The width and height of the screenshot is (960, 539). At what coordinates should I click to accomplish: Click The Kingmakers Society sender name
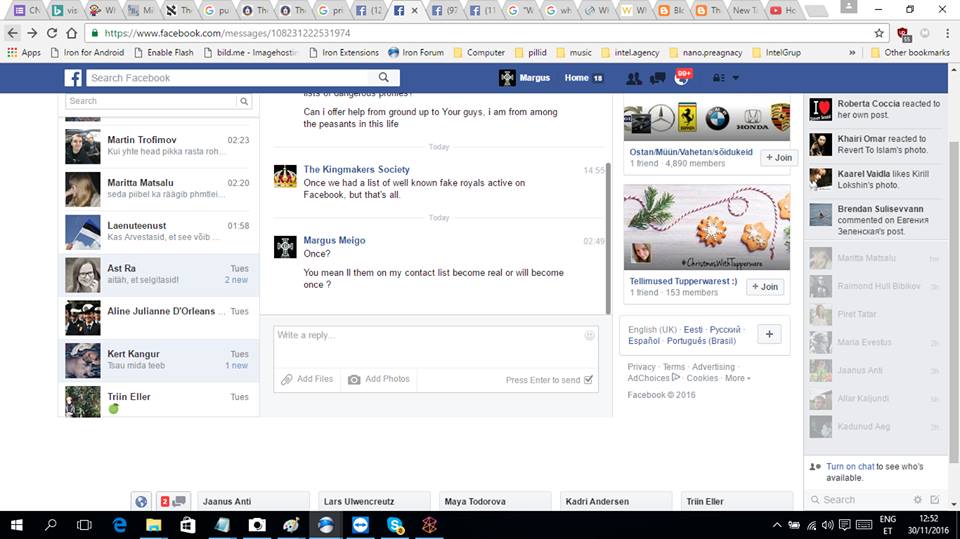356,170
